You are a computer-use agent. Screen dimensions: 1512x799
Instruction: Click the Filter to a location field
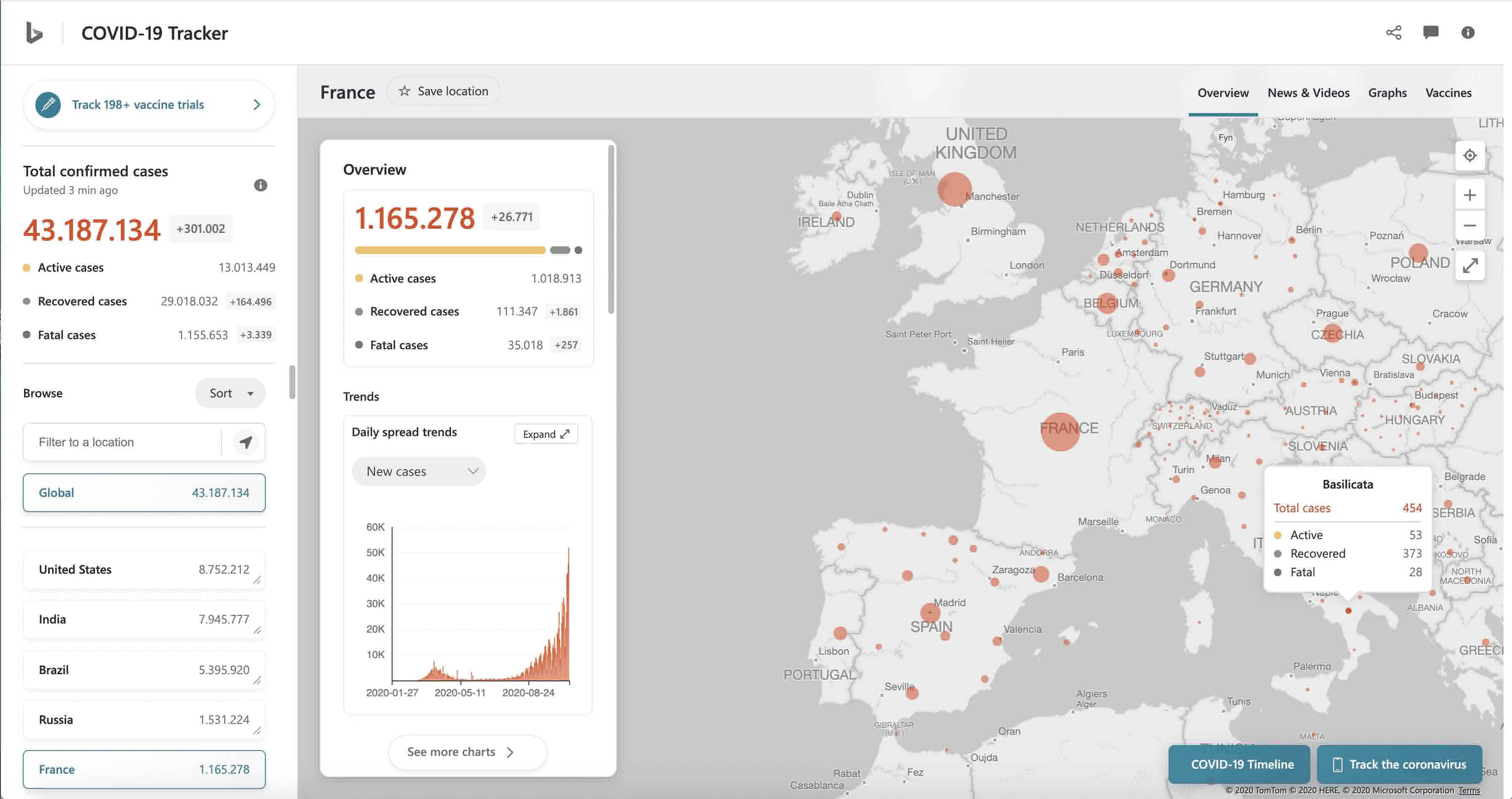(x=122, y=442)
